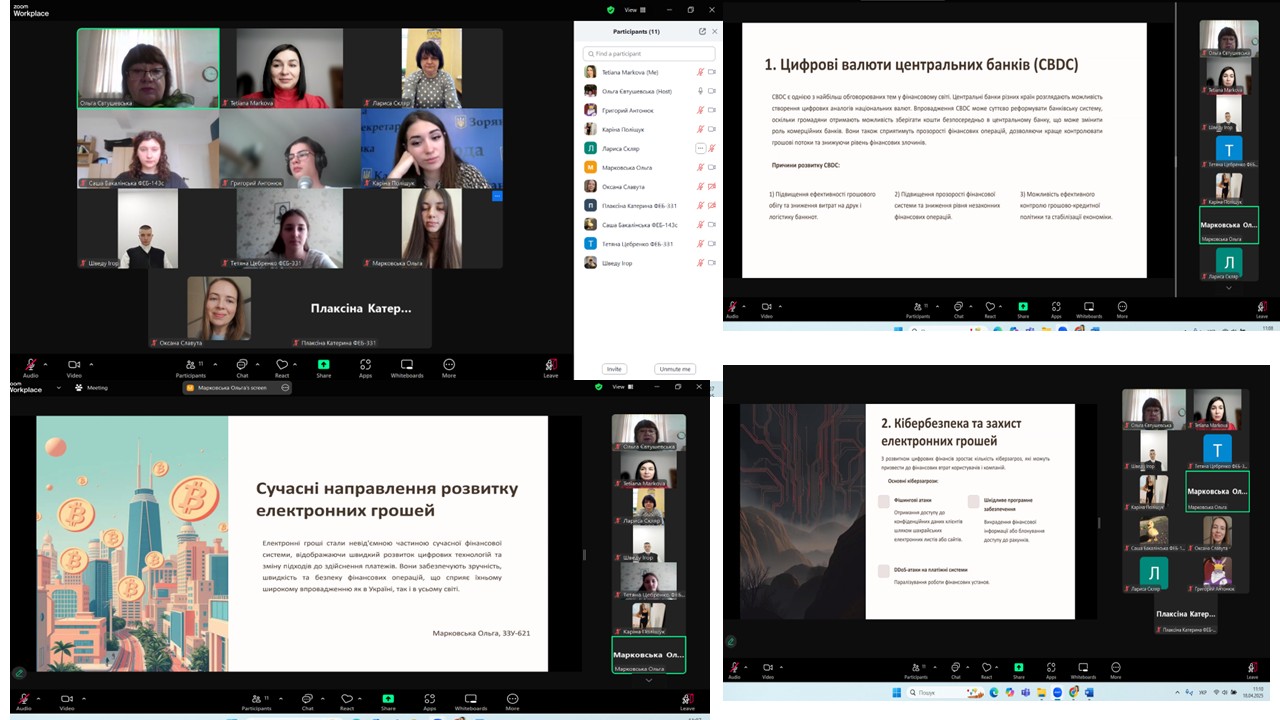Select Швецу Ігор in participants list

coord(648,262)
